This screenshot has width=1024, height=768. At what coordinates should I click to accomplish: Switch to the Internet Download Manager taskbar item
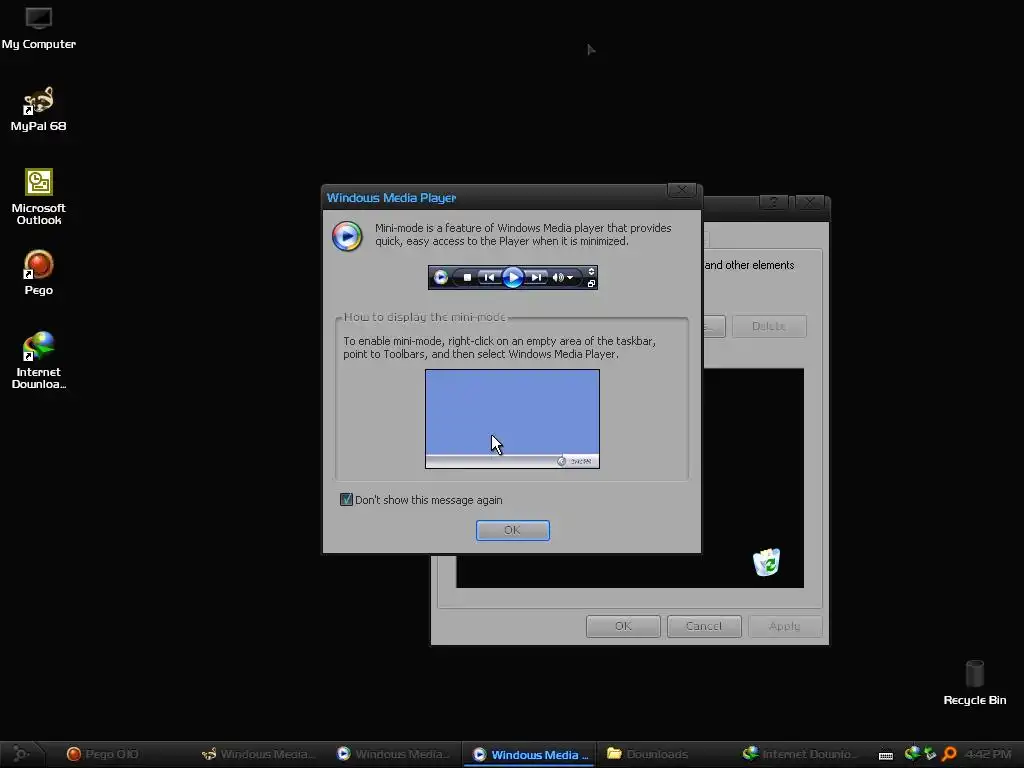pos(798,754)
